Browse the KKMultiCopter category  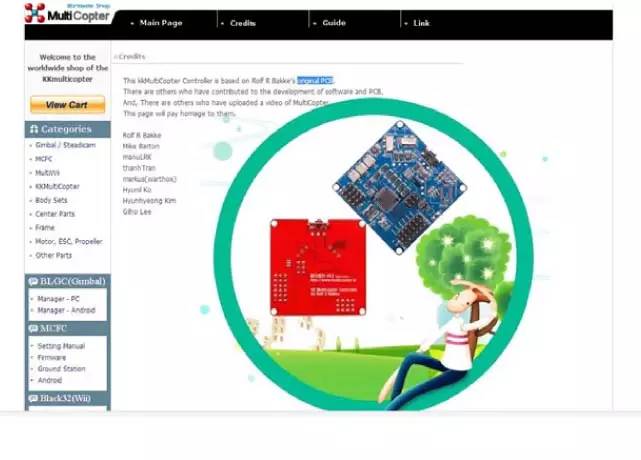[59, 186]
